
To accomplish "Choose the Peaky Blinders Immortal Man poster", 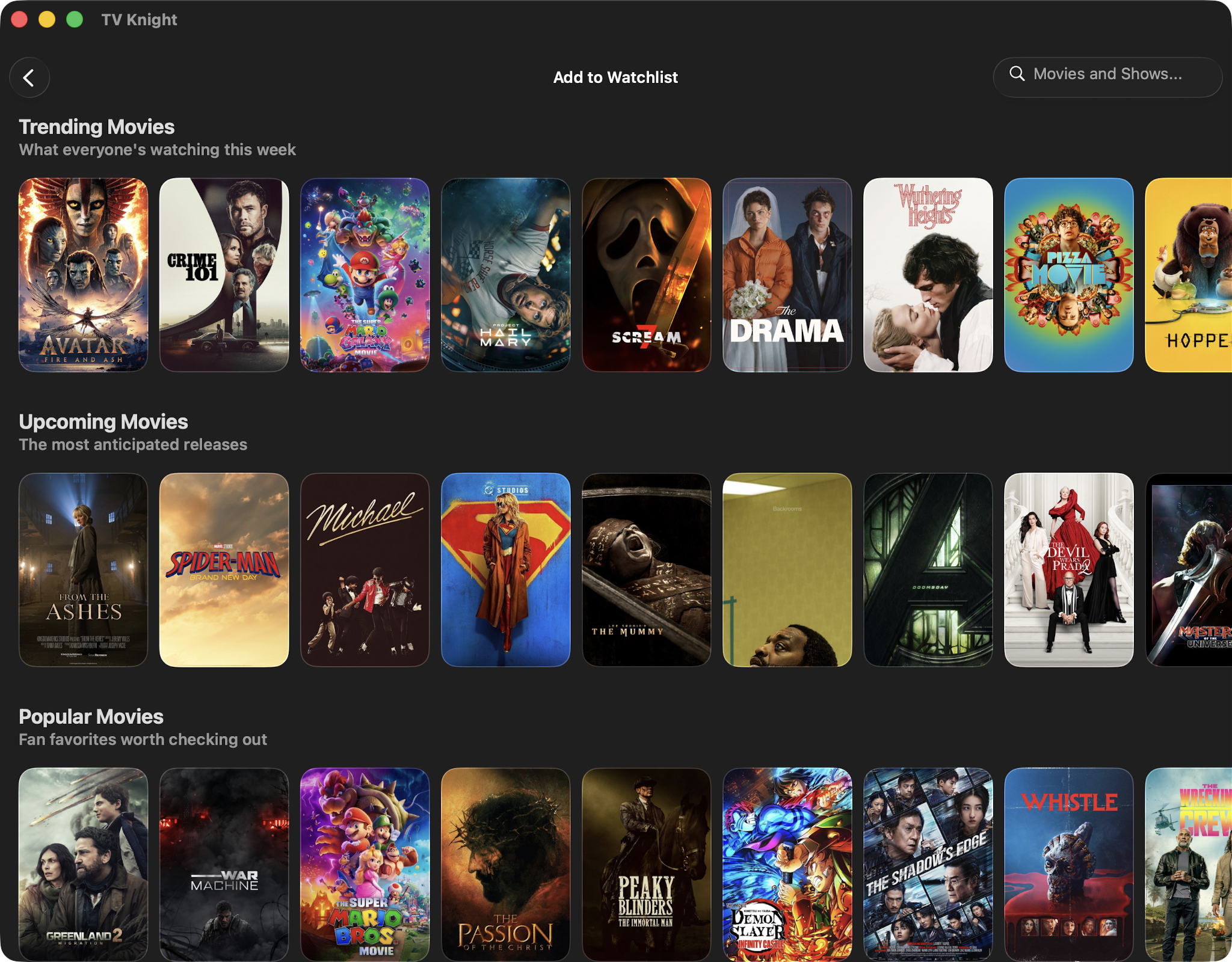I will 646,864.
